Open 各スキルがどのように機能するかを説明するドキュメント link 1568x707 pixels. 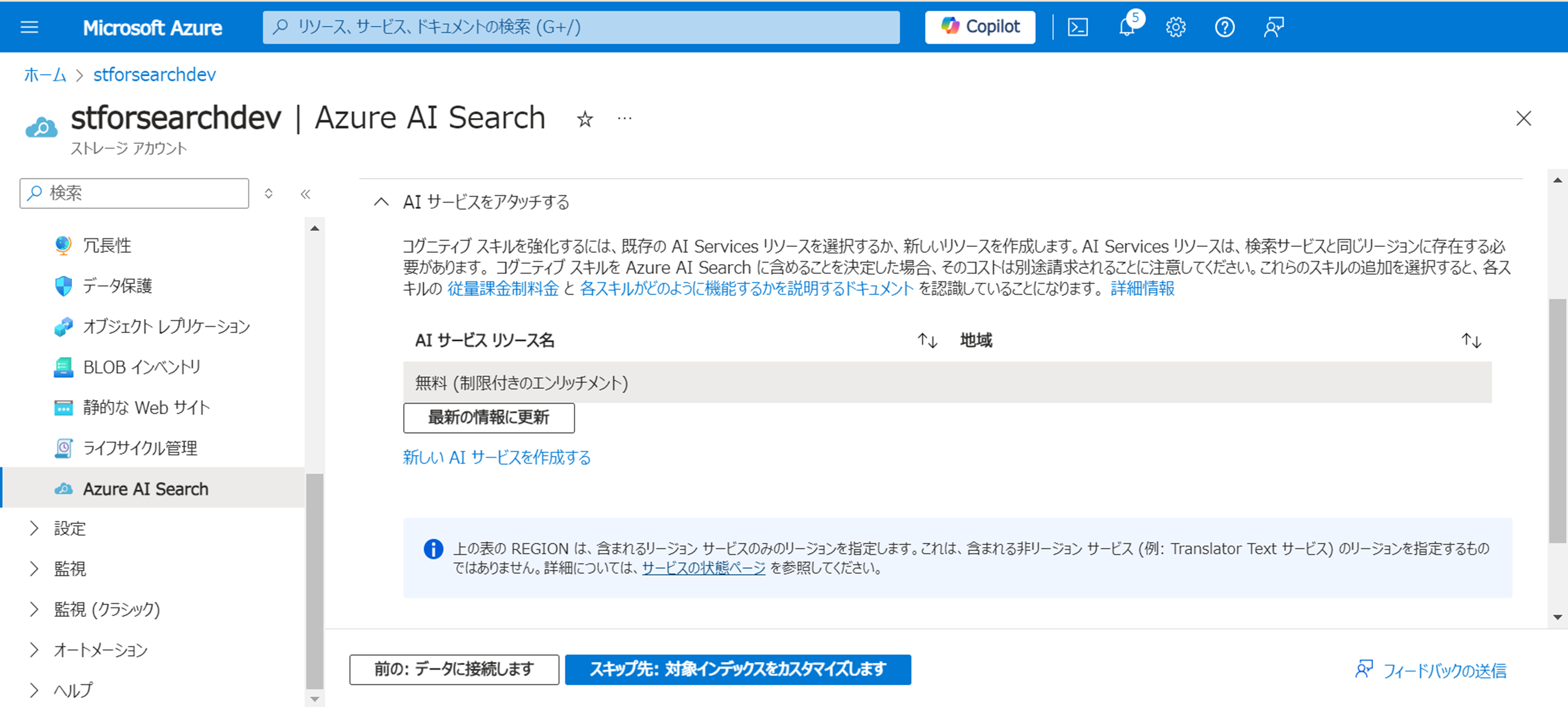tap(747, 288)
